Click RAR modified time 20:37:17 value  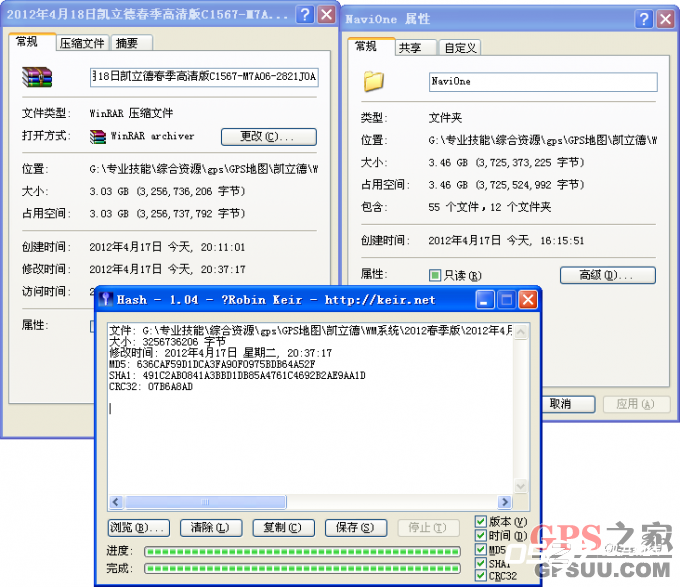tap(167, 269)
